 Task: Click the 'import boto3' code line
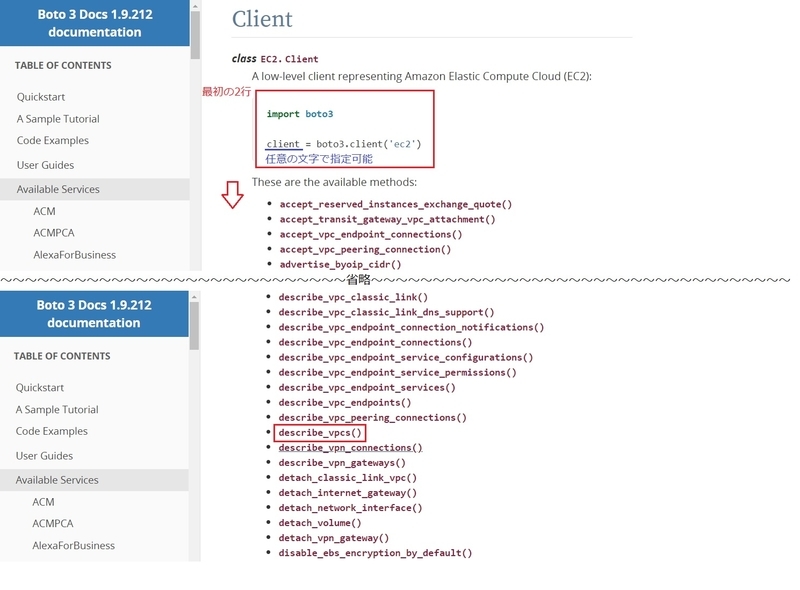click(x=299, y=114)
